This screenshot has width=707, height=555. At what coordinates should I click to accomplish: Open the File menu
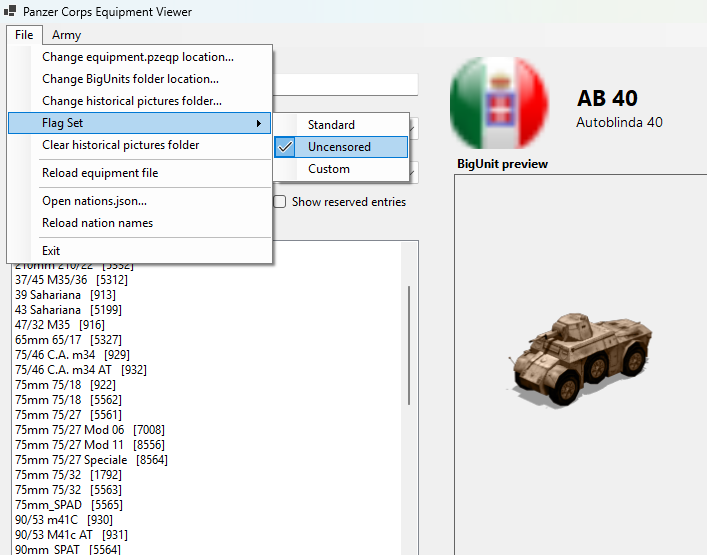pos(24,35)
